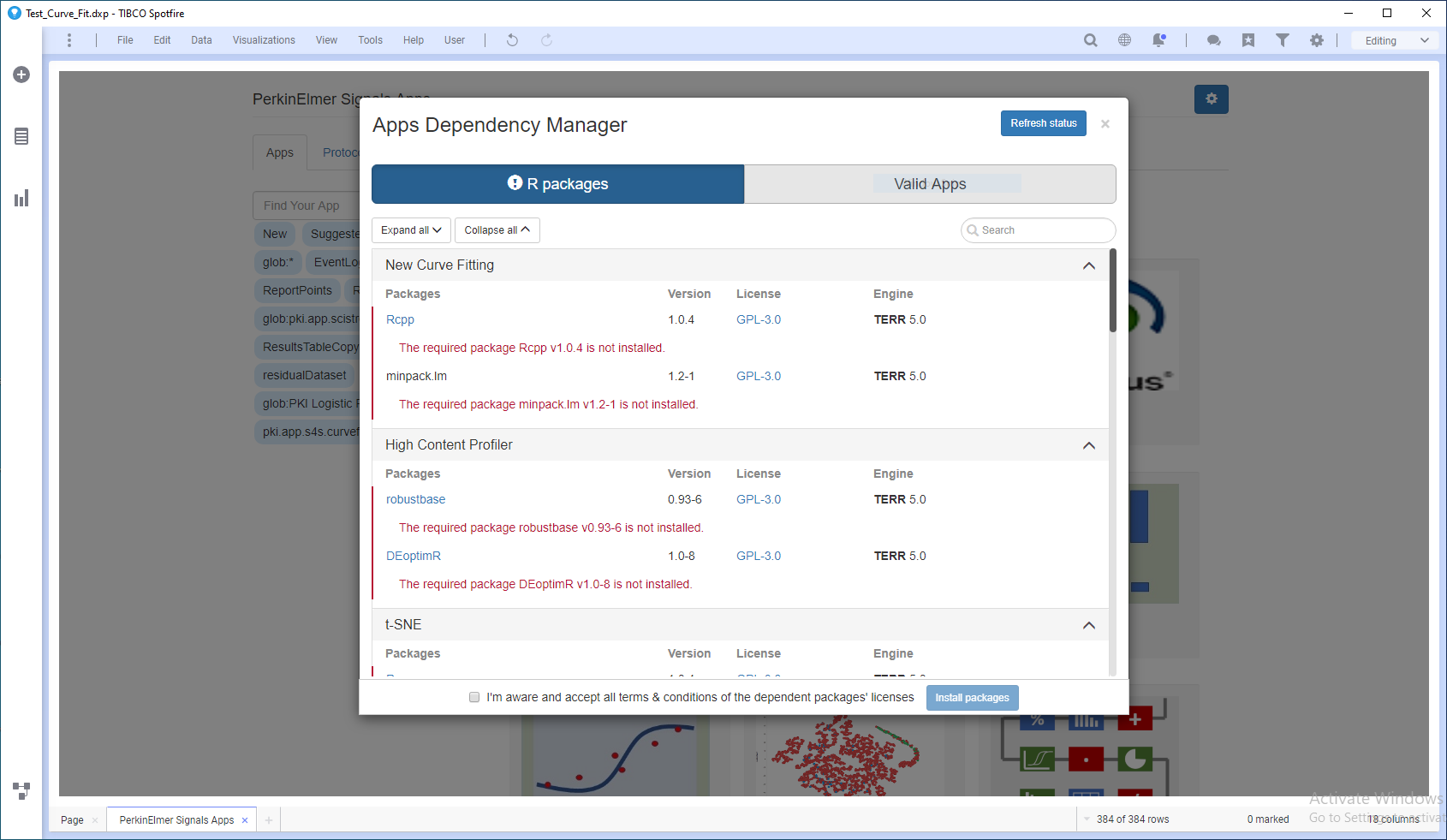The height and width of the screenshot is (840, 1447).
Task: Open the bar chart visualization types icon
Action: [x=21, y=198]
